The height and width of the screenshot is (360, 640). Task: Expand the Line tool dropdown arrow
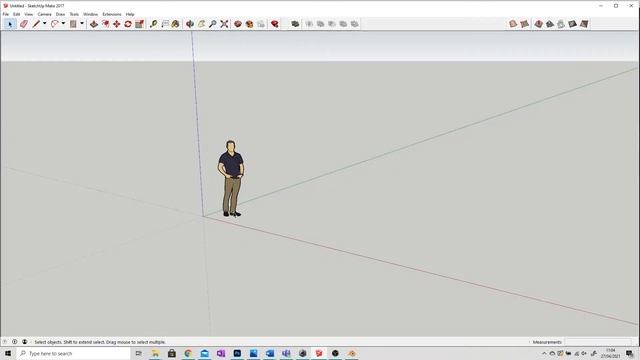(x=44, y=24)
